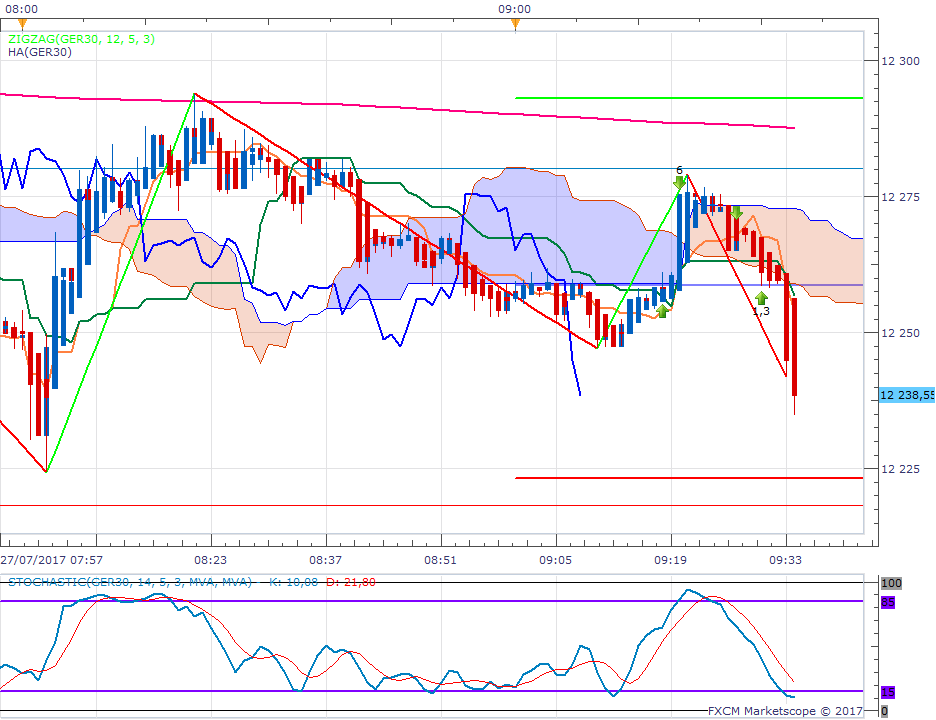The width and height of the screenshot is (936, 720).
Task: Click the orange triangle marker under 08:00
Action: (22, 24)
